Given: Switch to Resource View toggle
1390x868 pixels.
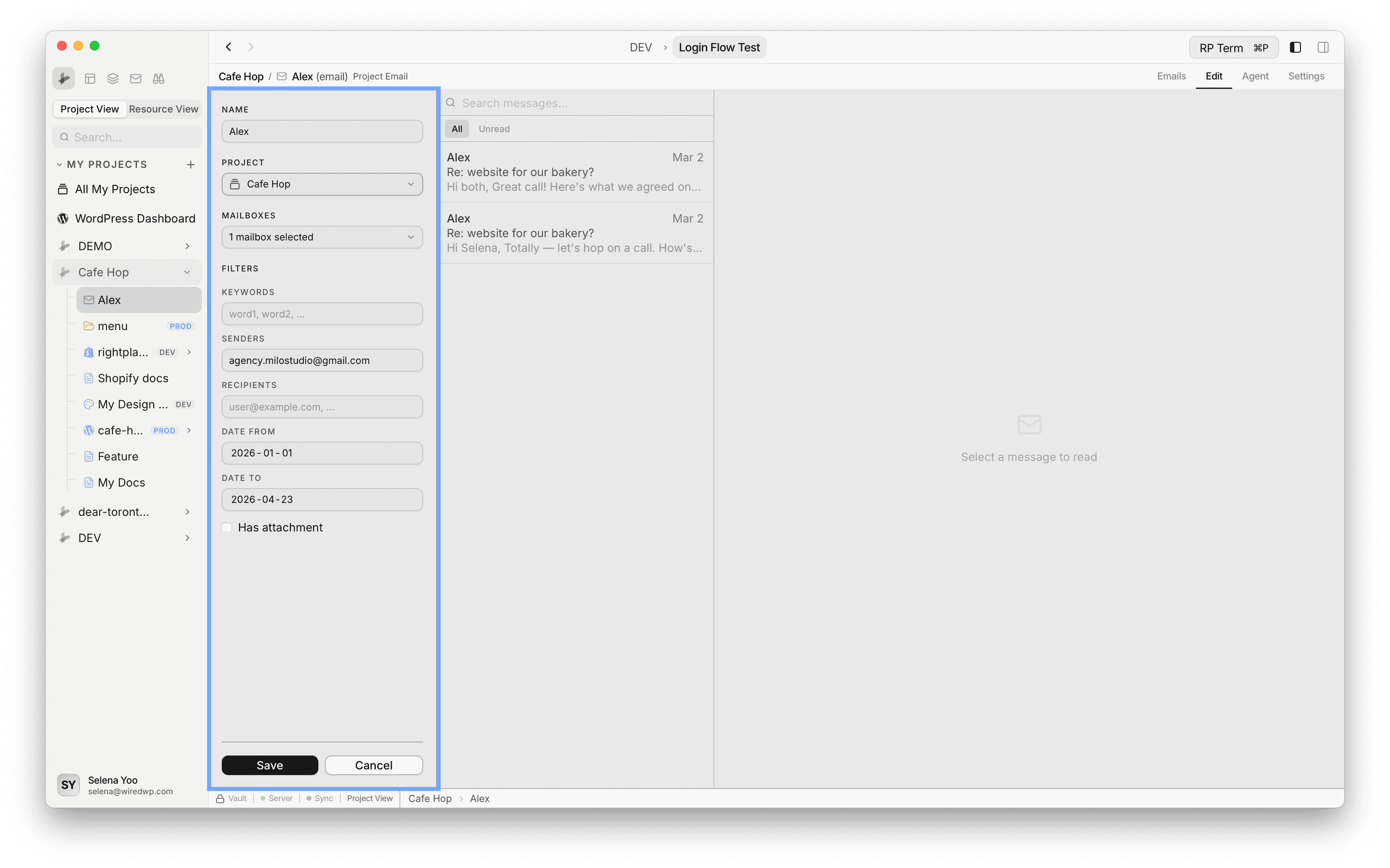Looking at the screenshot, I should [163, 109].
